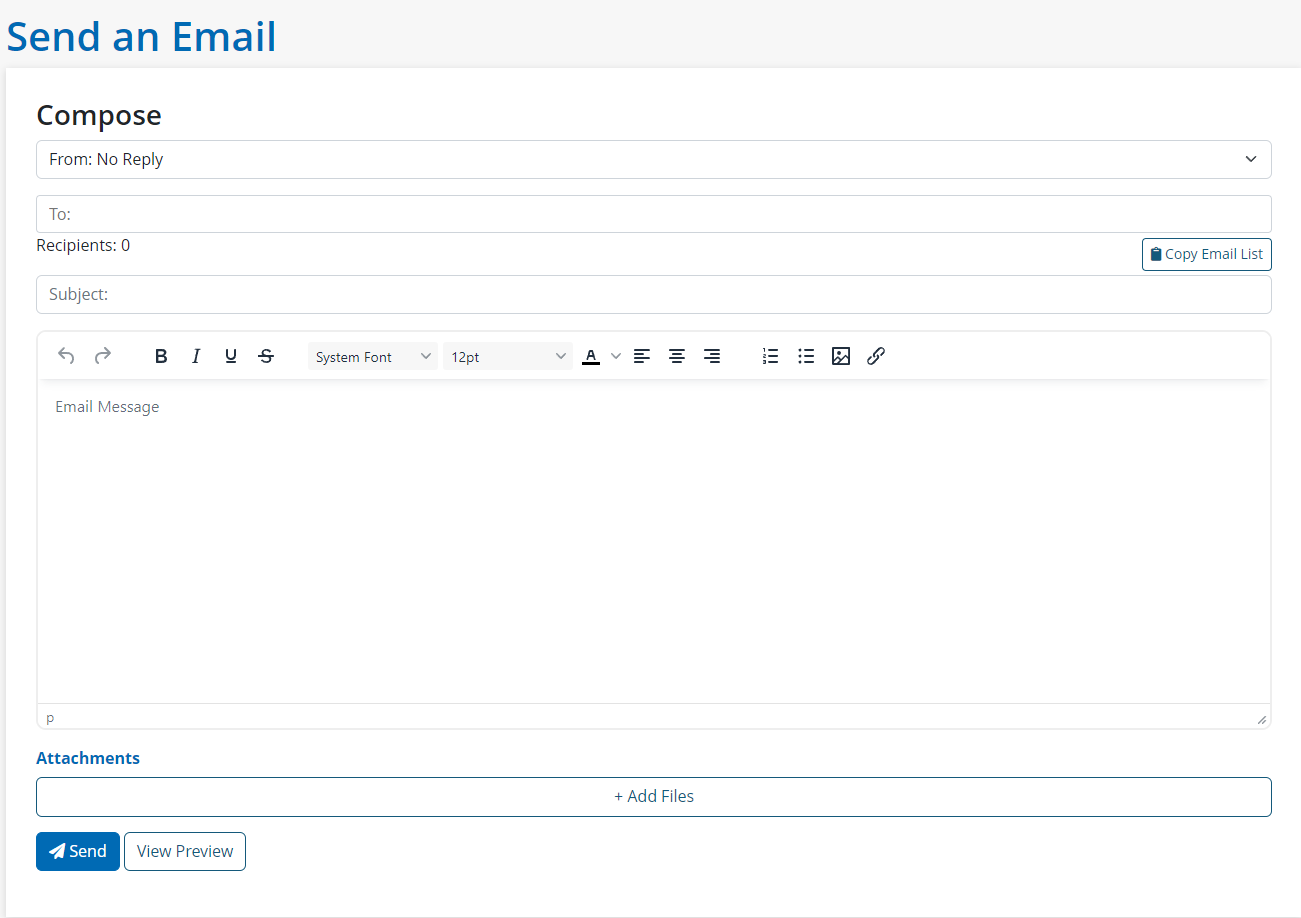
Task: Apply Strikethrough formatting
Action: tap(266, 356)
